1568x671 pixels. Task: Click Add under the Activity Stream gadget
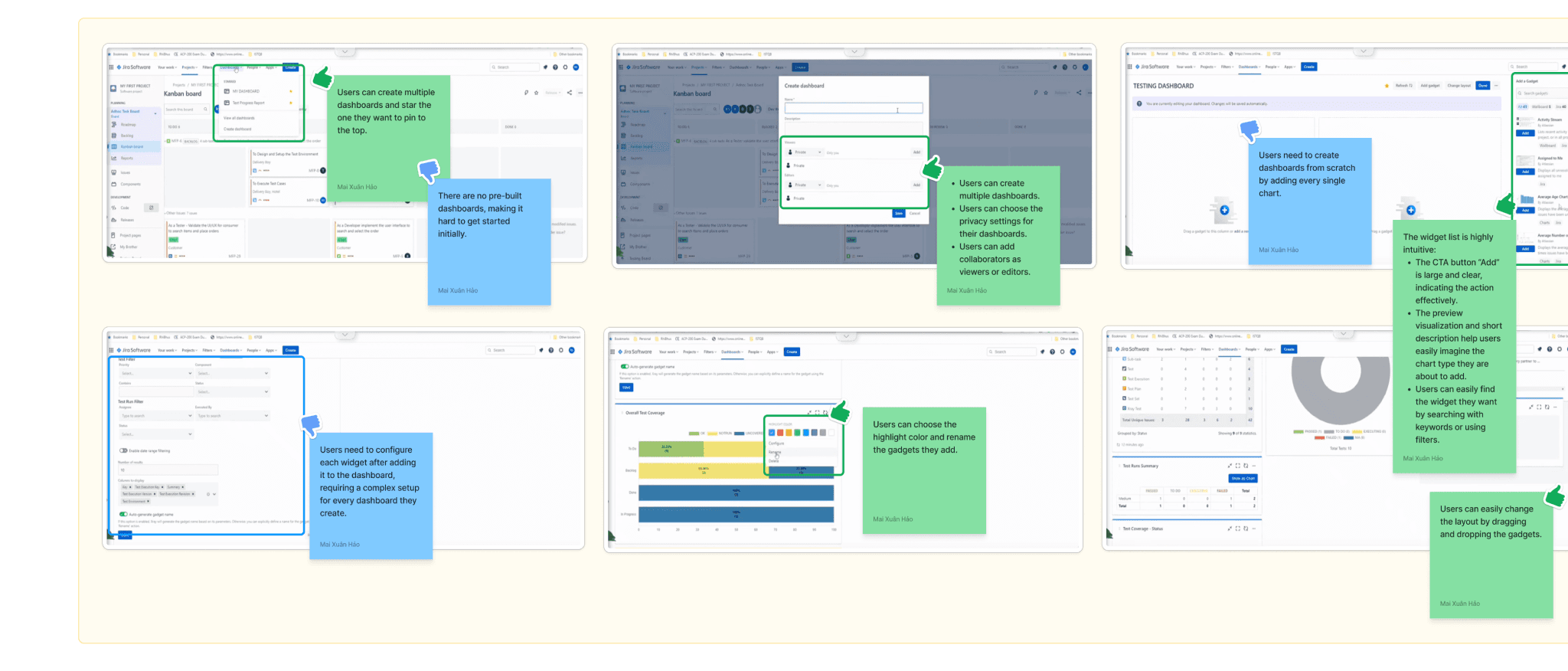[1525, 133]
